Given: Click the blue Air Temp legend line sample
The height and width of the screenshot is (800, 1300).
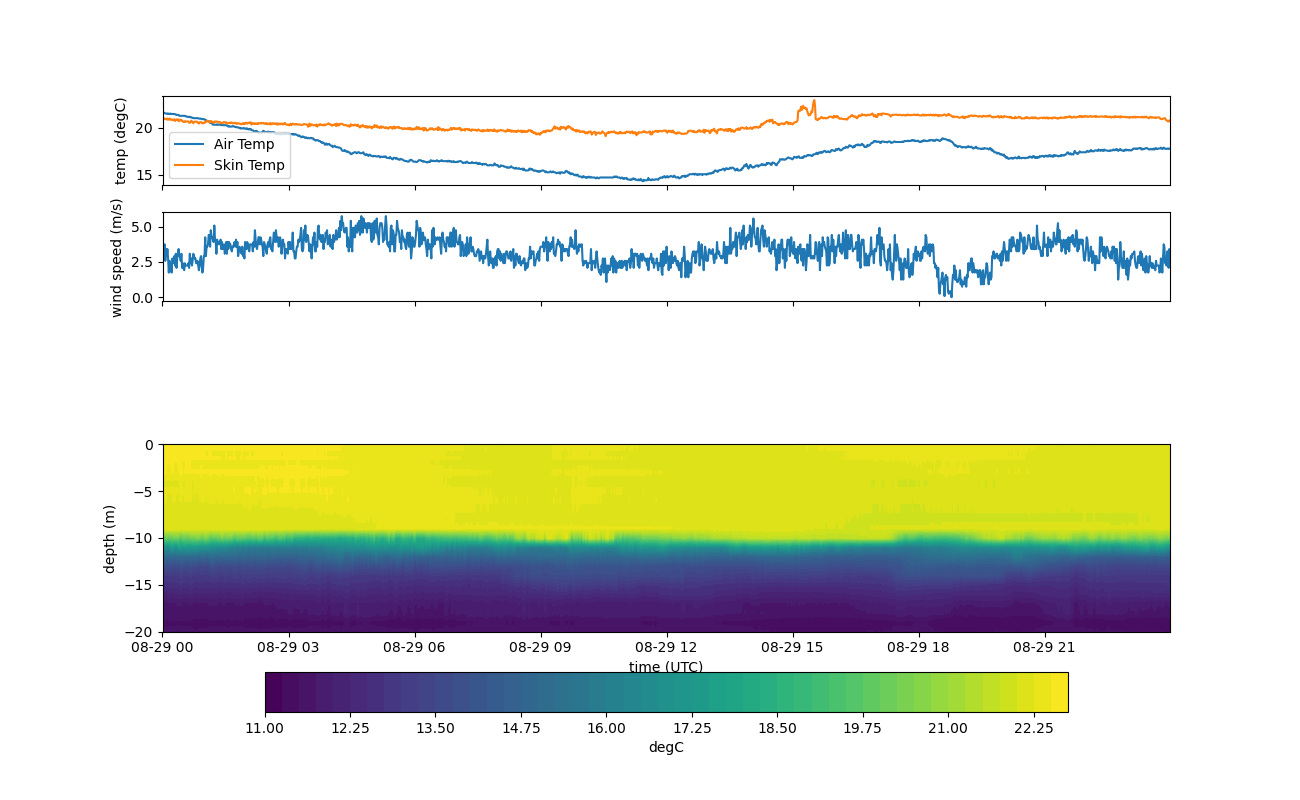Looking at the screenshot, I should coord(188,145).
